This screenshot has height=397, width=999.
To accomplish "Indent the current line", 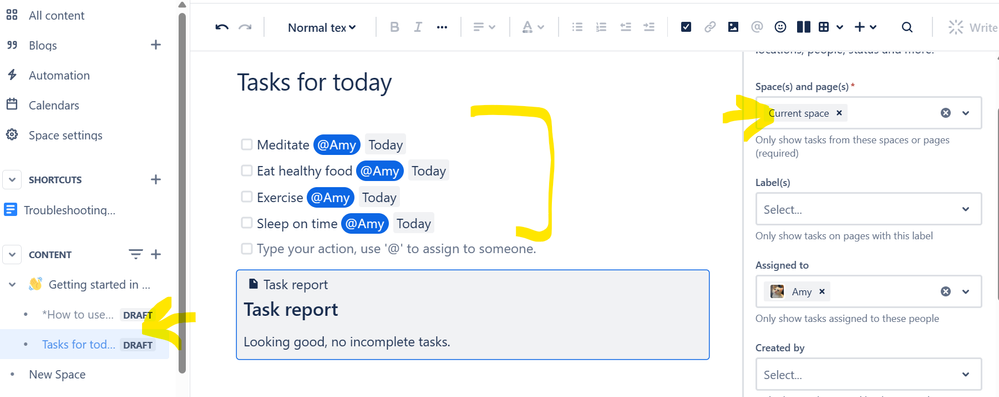I will tap(649, 27).
